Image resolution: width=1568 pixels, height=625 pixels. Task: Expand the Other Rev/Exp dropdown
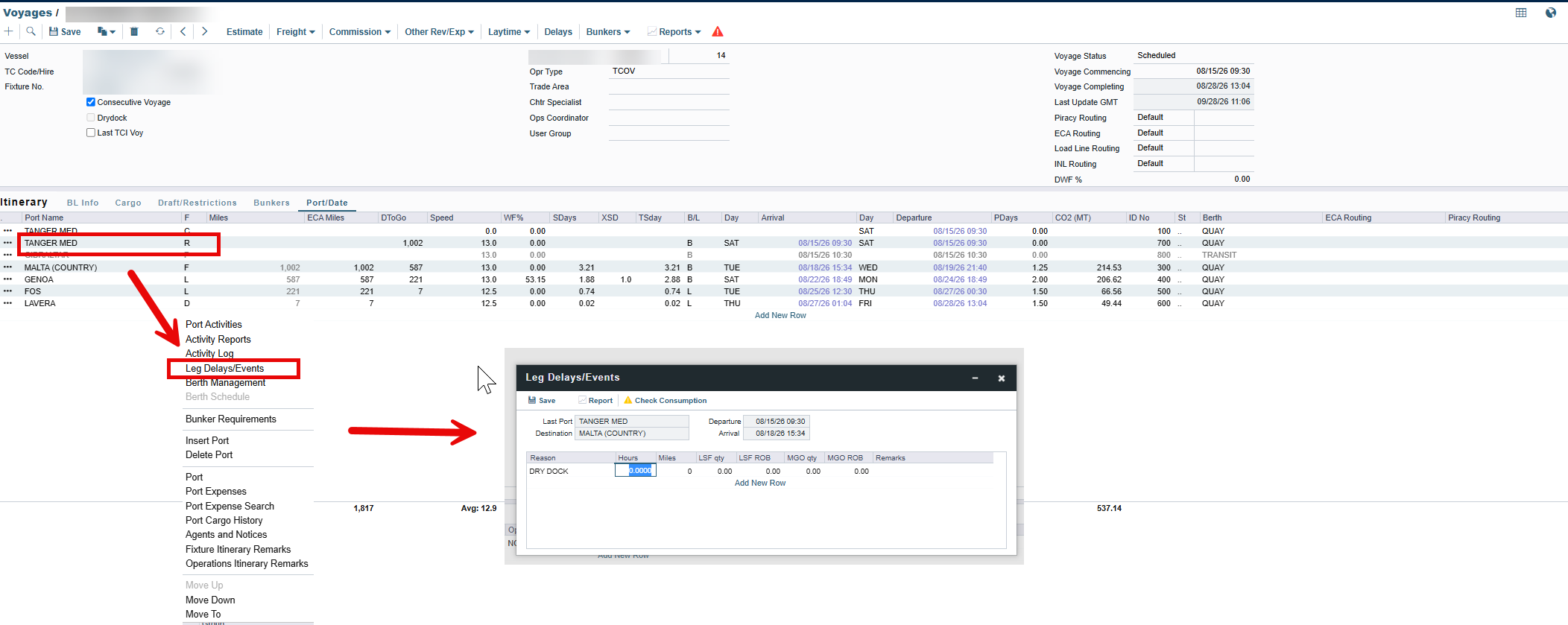coord(440,31)
